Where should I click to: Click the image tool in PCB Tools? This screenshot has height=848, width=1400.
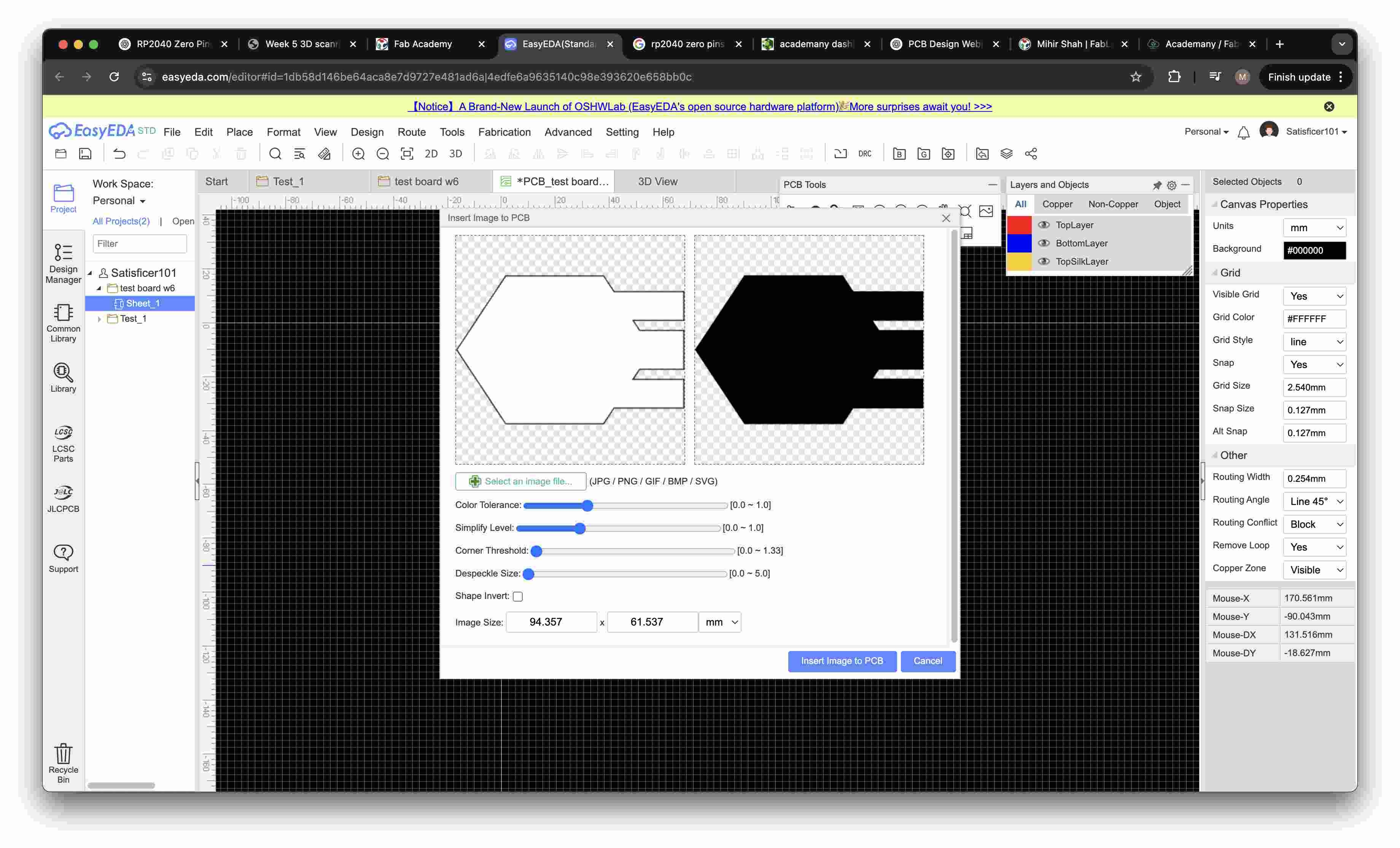(x=986, y=211)
